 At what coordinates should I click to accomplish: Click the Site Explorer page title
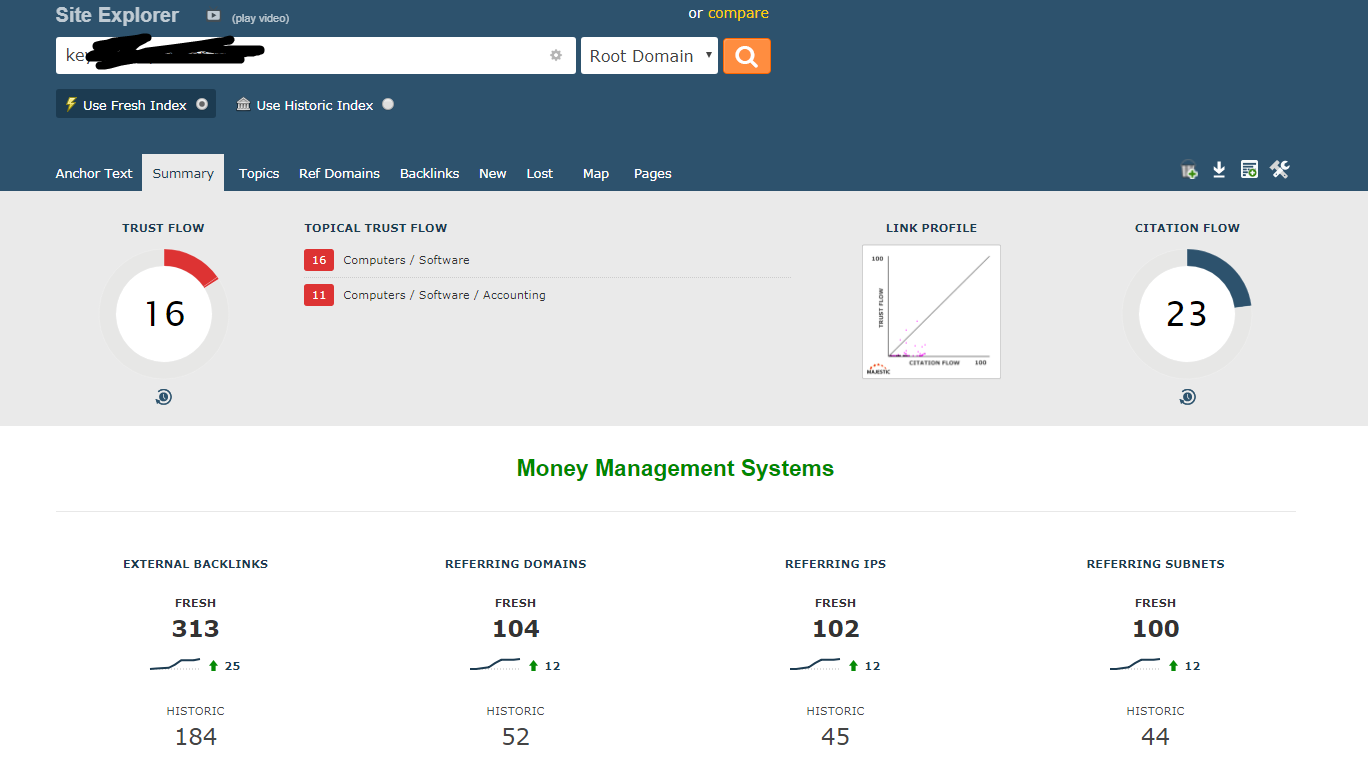pyautogui.click(x=117, y=15)
